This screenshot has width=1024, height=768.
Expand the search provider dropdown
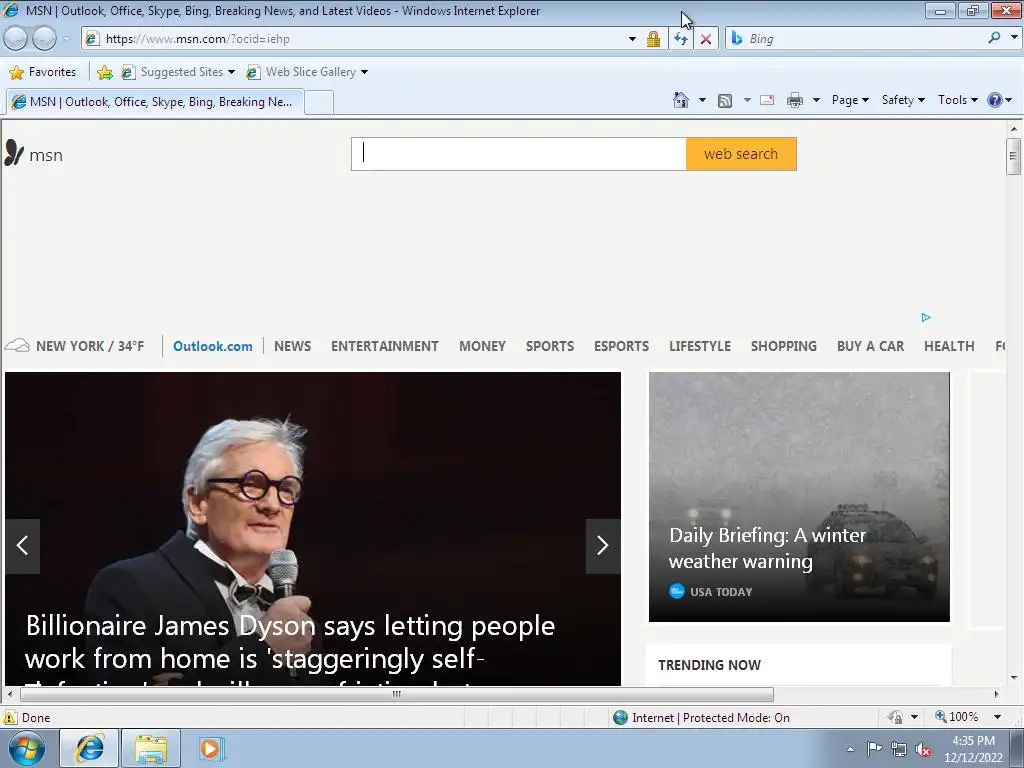[1014, 38]
